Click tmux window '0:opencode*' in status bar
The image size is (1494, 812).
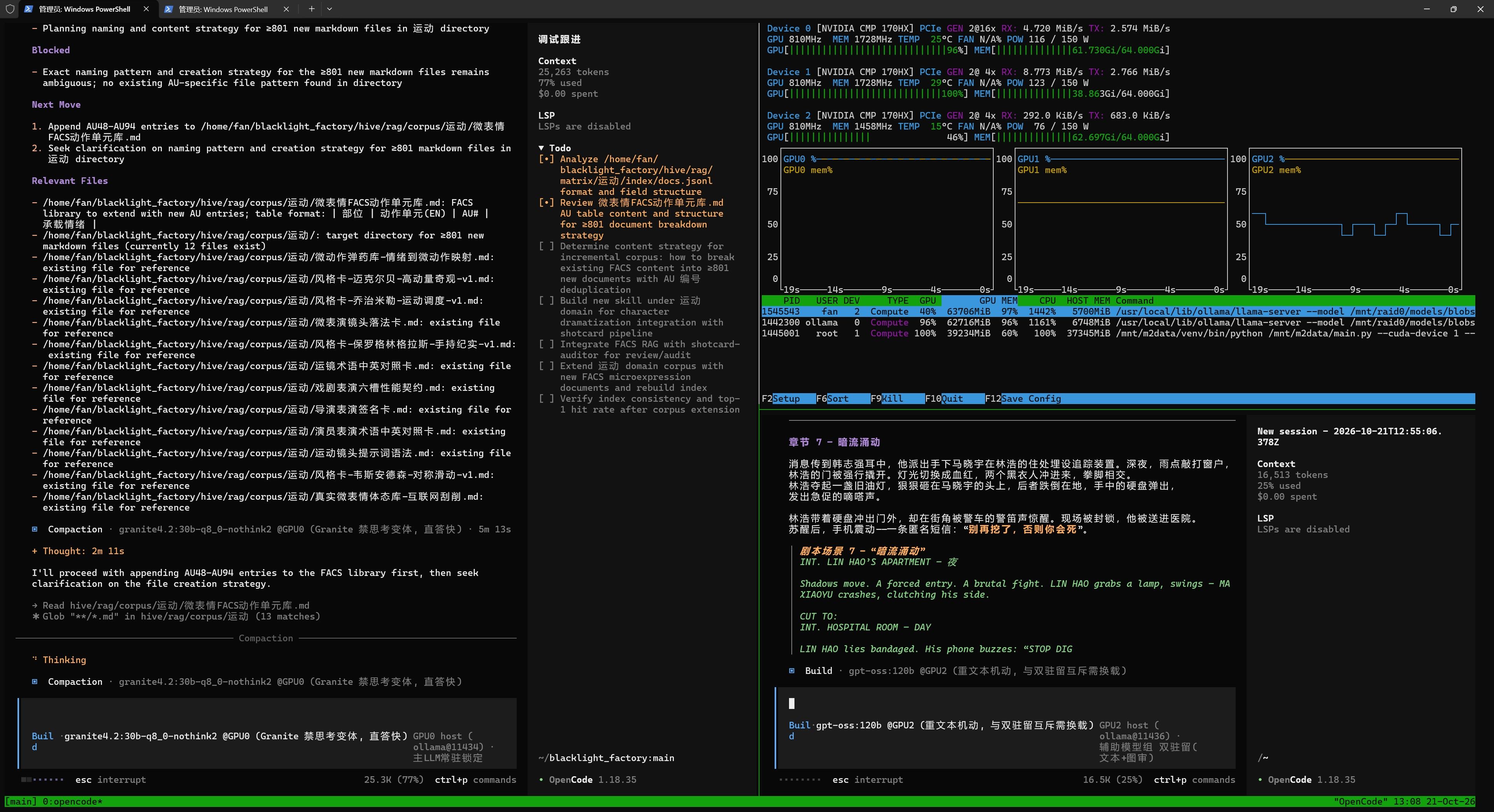tap(72, 801)
